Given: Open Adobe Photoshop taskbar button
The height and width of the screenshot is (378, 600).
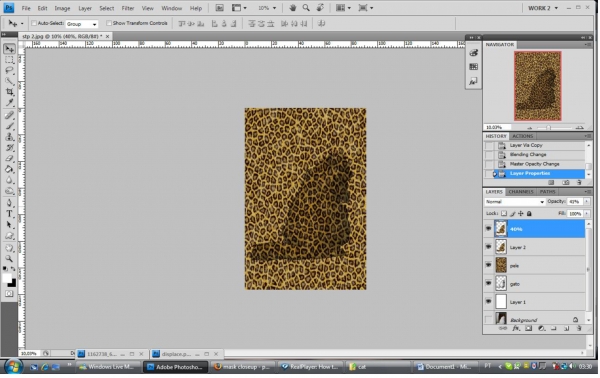Looking at the screenshot, I should pos(176,367).
